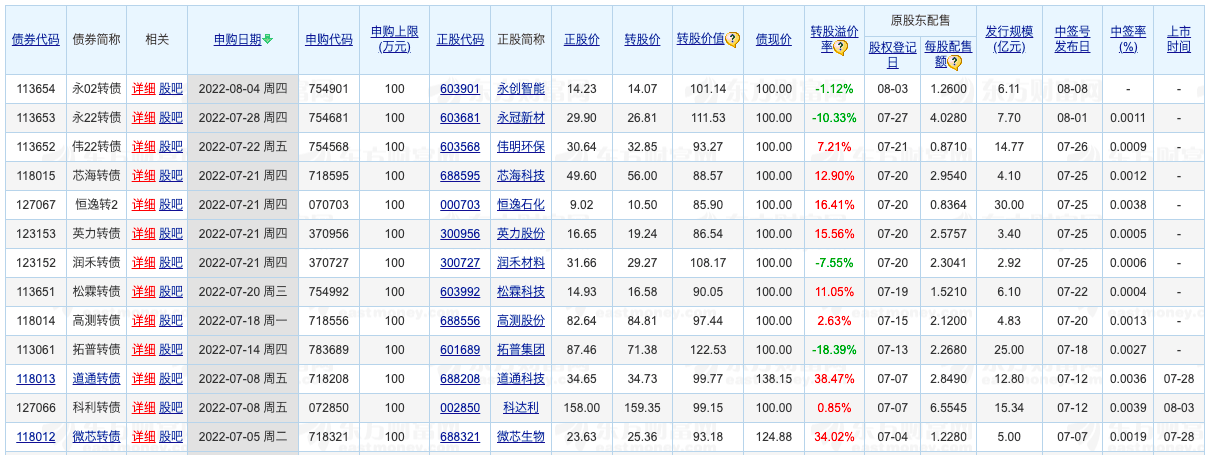
Task: Open 股吧 link for 高测转债
Action: (x=171, y=321)
